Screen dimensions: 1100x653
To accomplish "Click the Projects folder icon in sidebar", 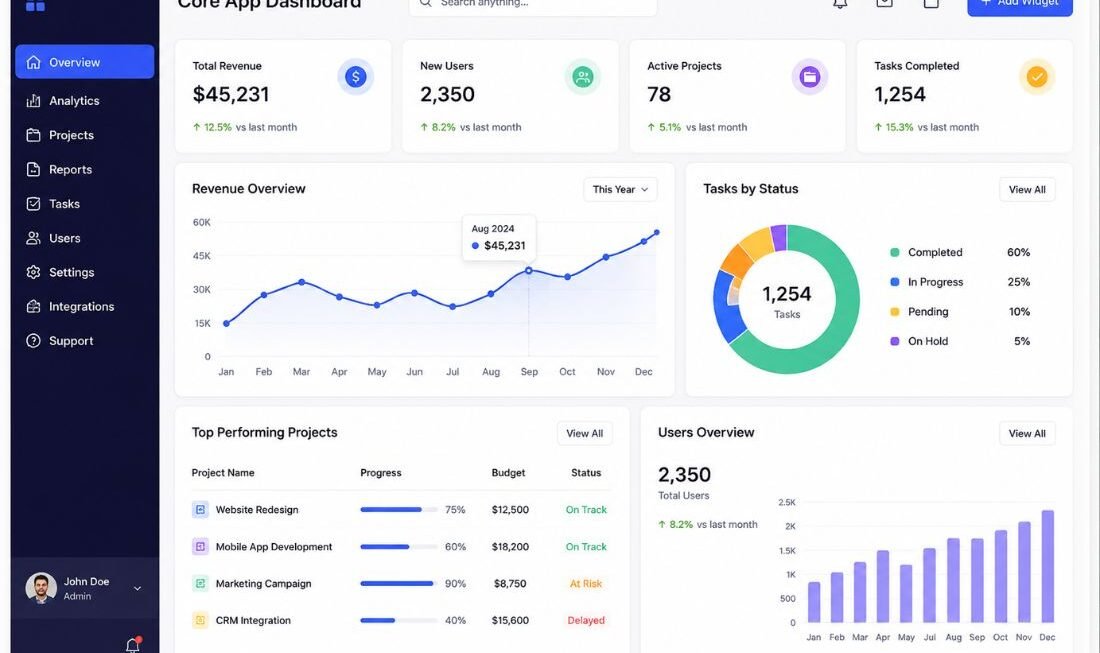I will click(x=33, y=135).
